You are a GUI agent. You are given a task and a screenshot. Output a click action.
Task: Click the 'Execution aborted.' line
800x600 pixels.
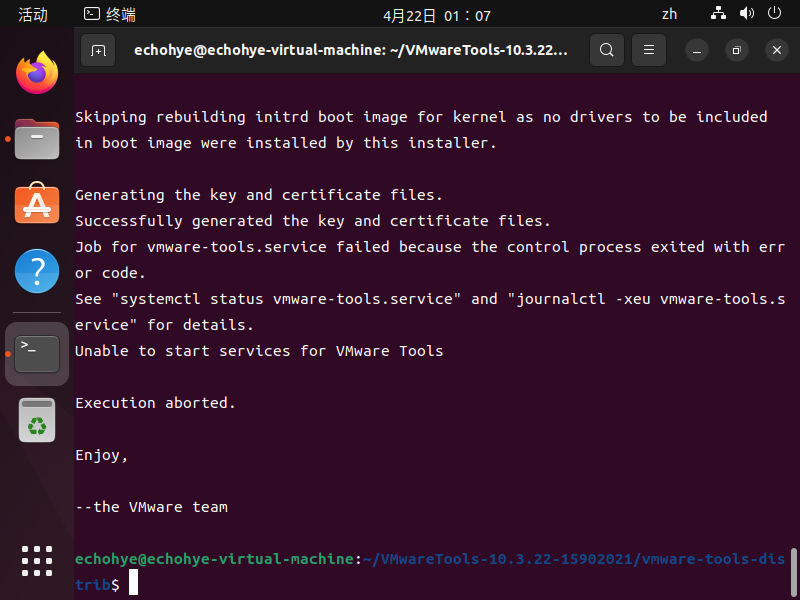[x=156, y=403]
